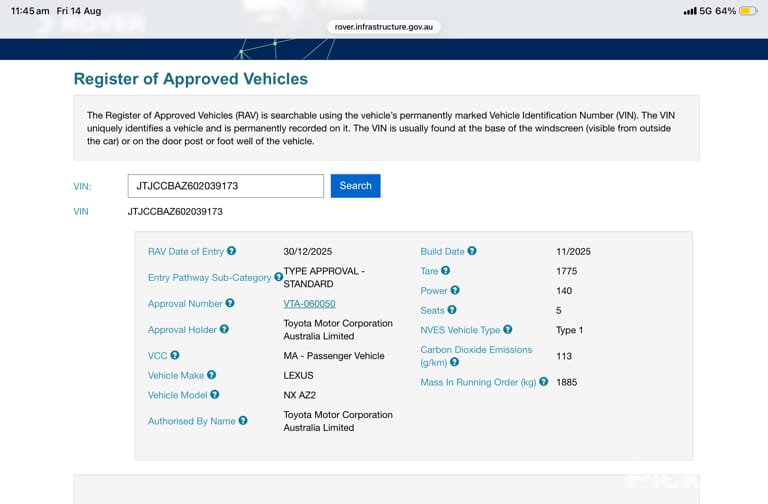Click the Mass In Running Order (kg) label

click(478, 382)
